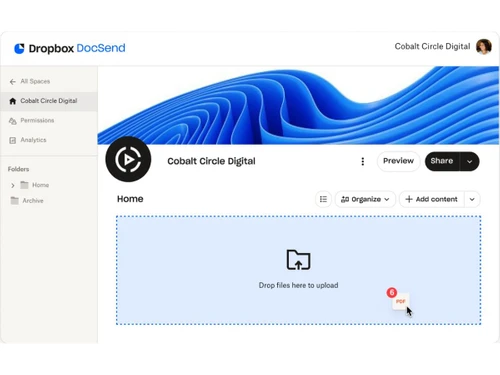
Task: Click the Drop files here to upload text
Action: tap(298, 285)
